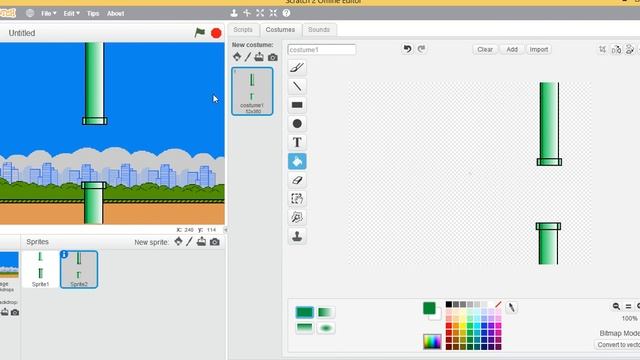Pick up color with eyedropper tool
This screenshot has height=360, width=640.
(511, 307)
